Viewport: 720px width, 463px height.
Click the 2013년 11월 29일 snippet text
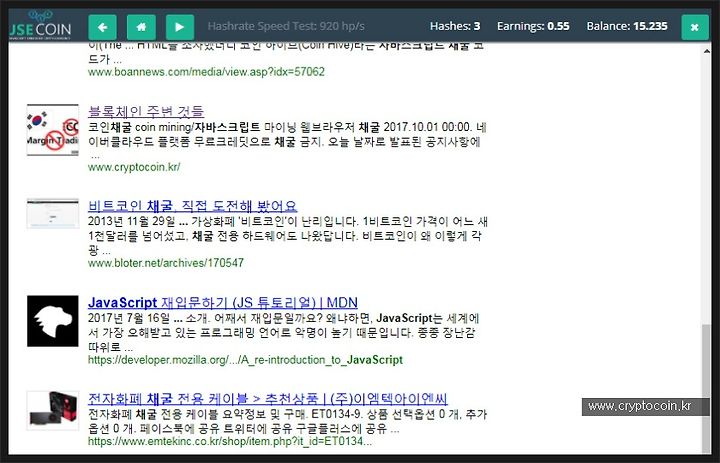click(288, 236)
